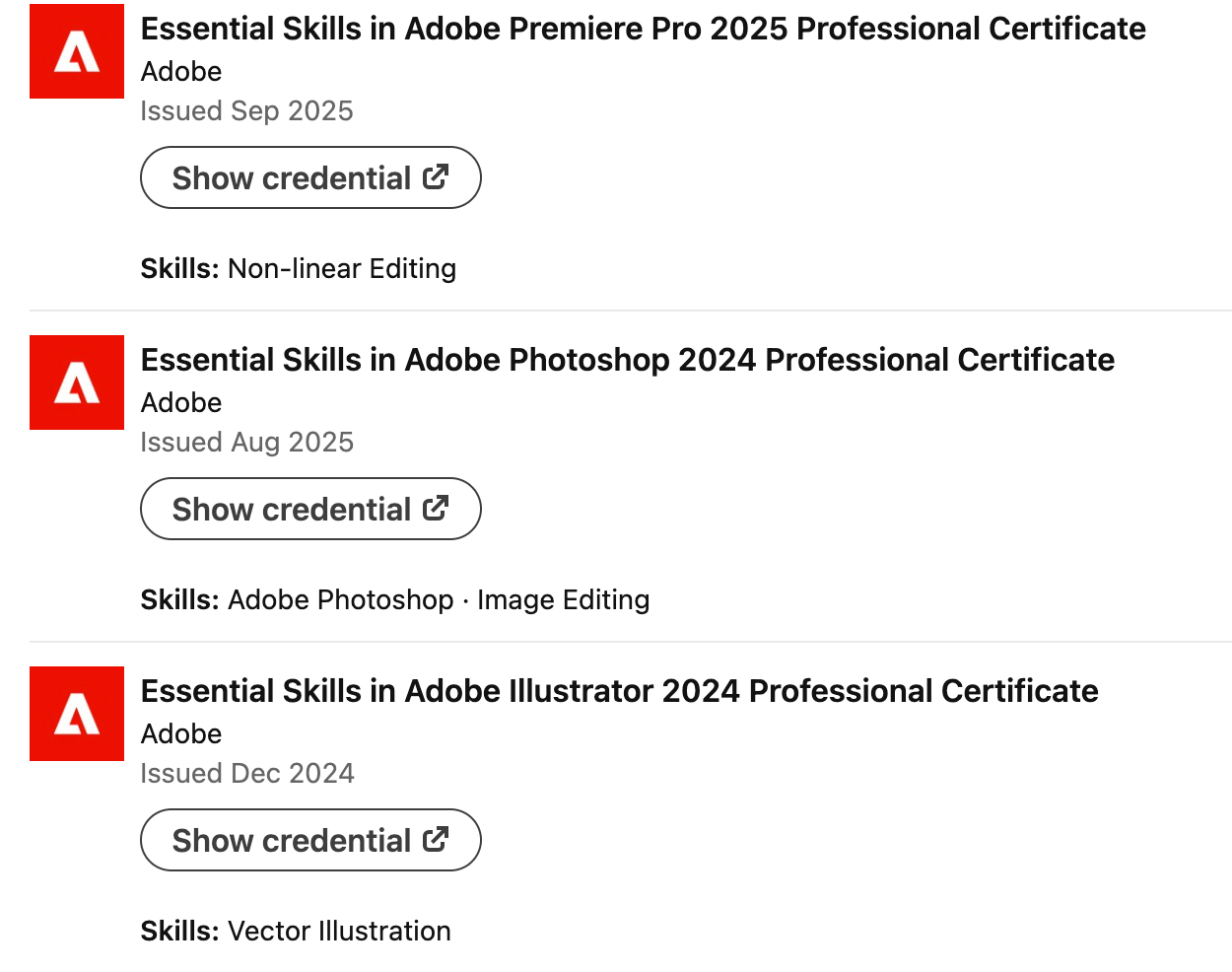Viewport: 1232px width, 972px height.
Task: Open Essential Skills in Adobe Premiere Pro 2025 title
Action: [x=643, y=29]
